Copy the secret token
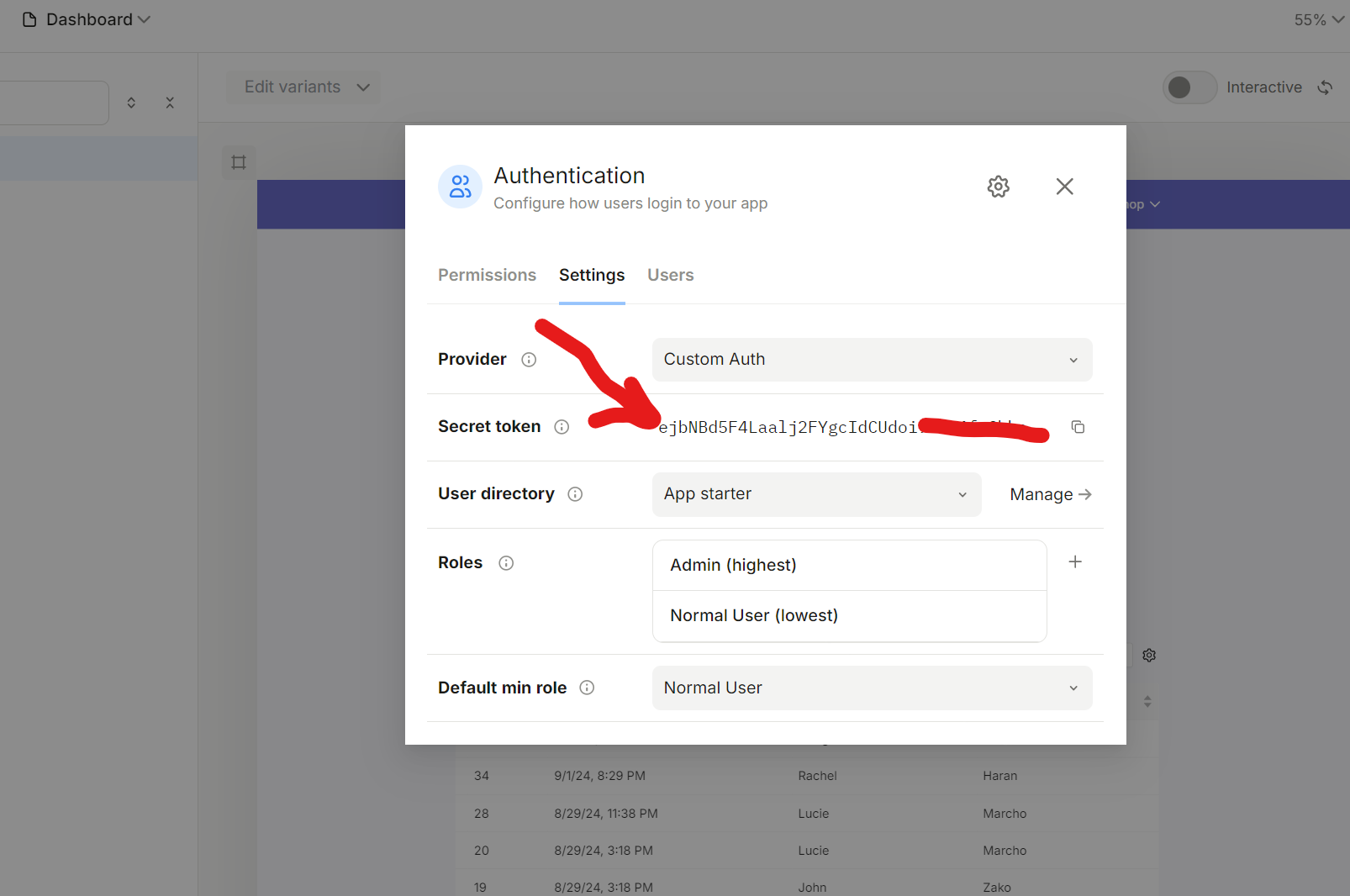This screenshot has width=1350, height=896. click(1078, 427)
